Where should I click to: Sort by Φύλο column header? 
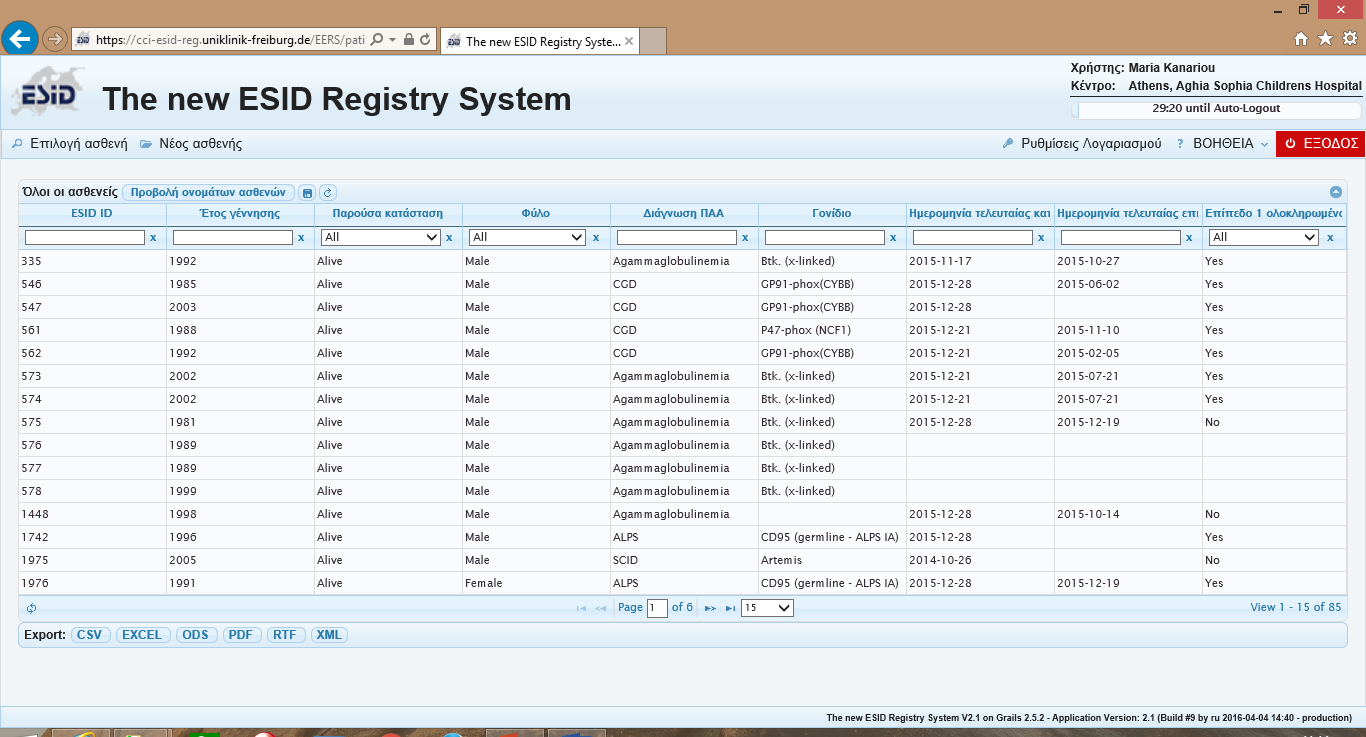pyautogui.click(x=536, y=214)
